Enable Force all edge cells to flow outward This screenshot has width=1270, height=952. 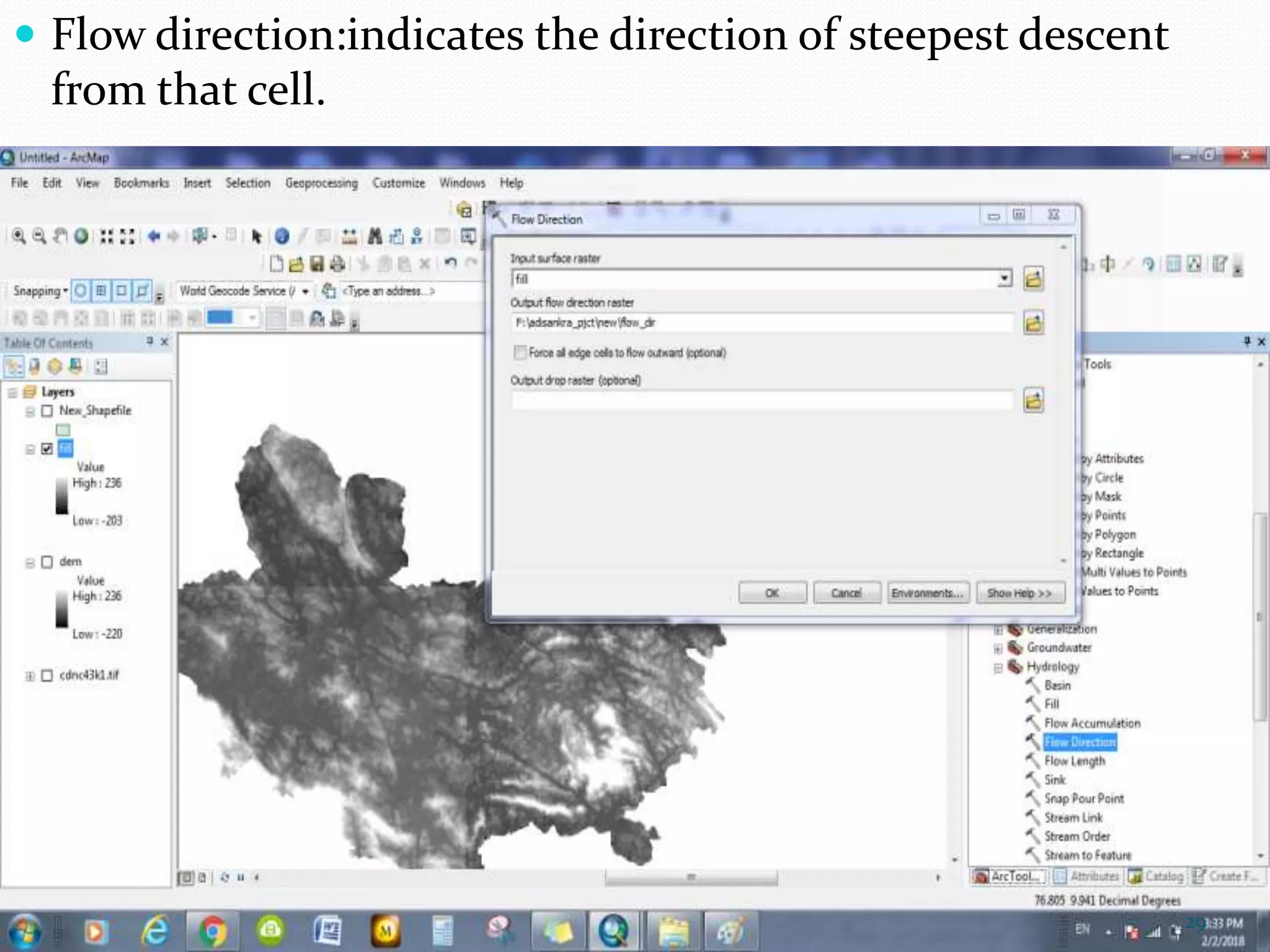point(520,353)
